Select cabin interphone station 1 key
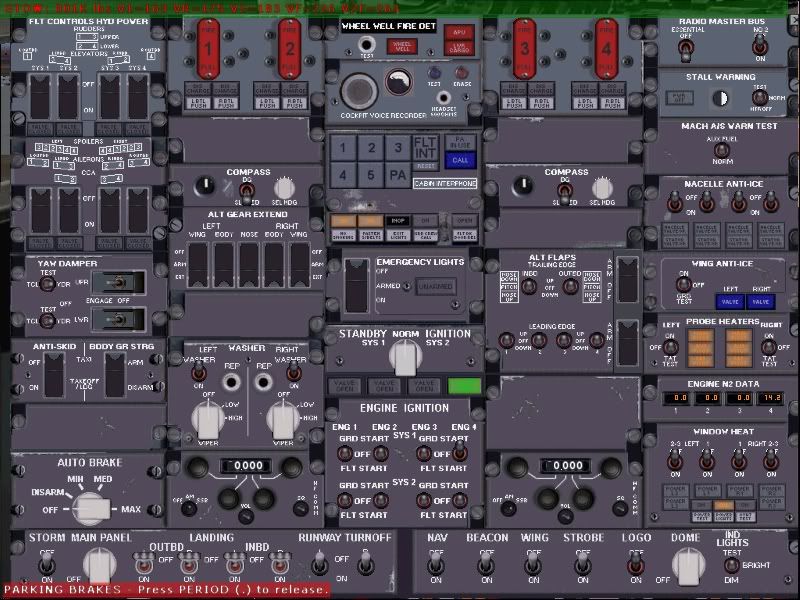This screenshot has width=800, height=600. click(x=343, y=148)
